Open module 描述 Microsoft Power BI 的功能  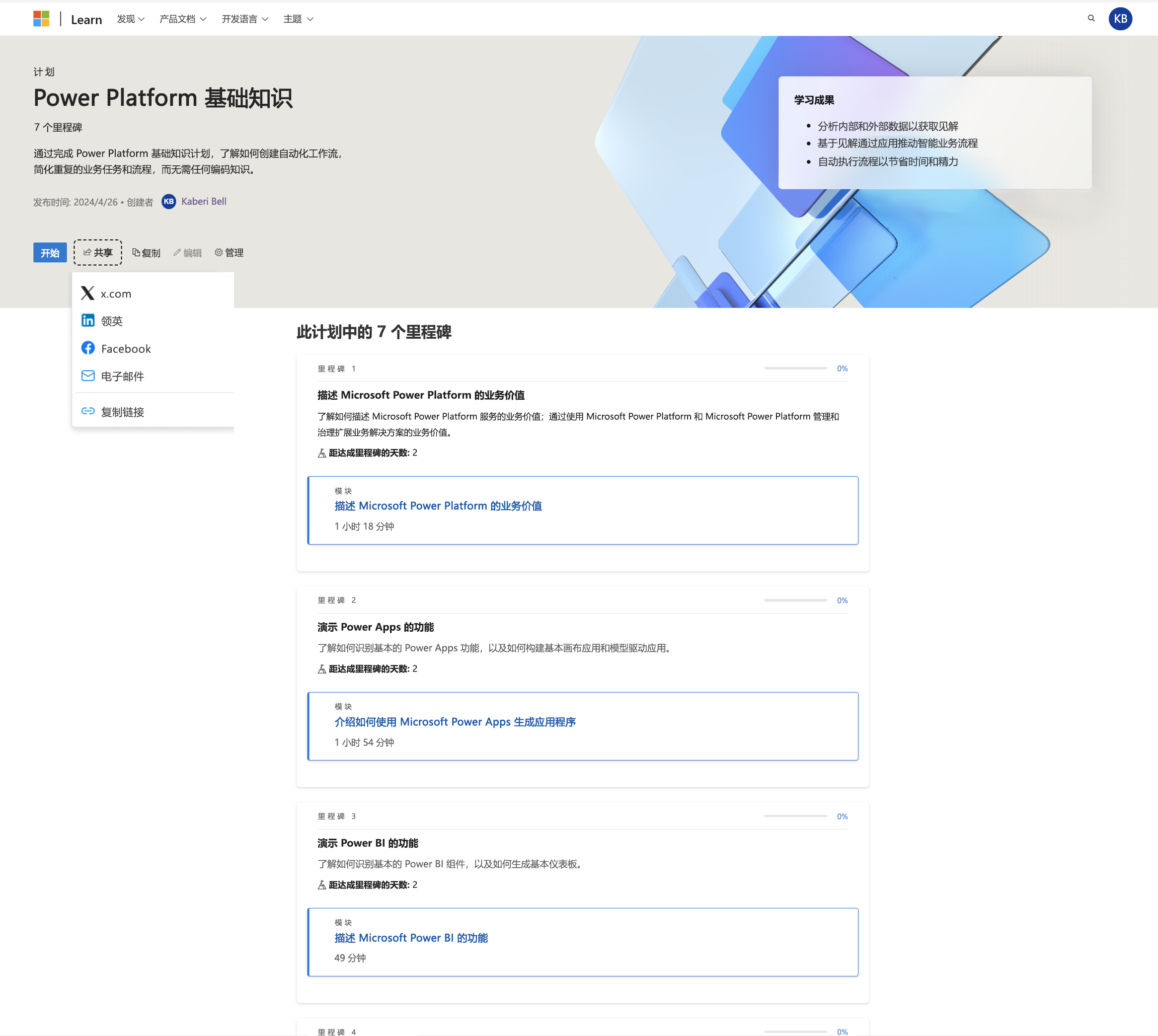[411, 938]
